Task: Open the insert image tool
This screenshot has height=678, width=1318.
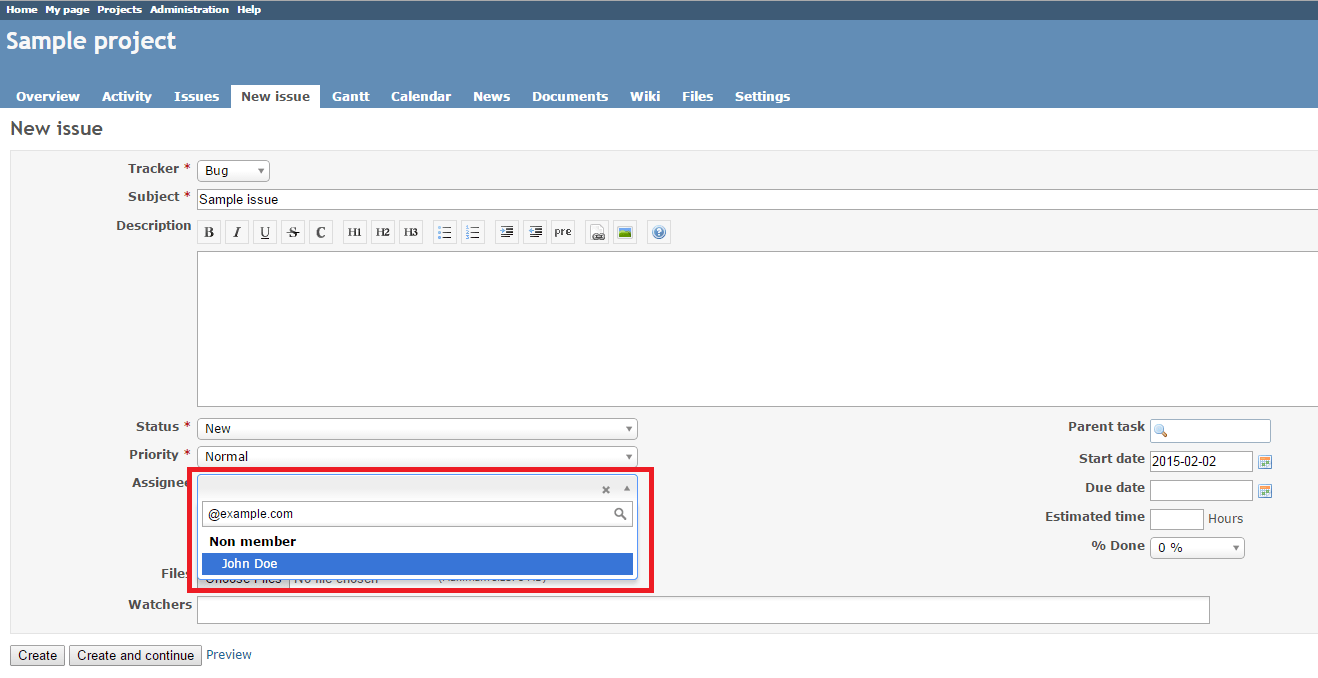Action: click(x=625, y=231)
